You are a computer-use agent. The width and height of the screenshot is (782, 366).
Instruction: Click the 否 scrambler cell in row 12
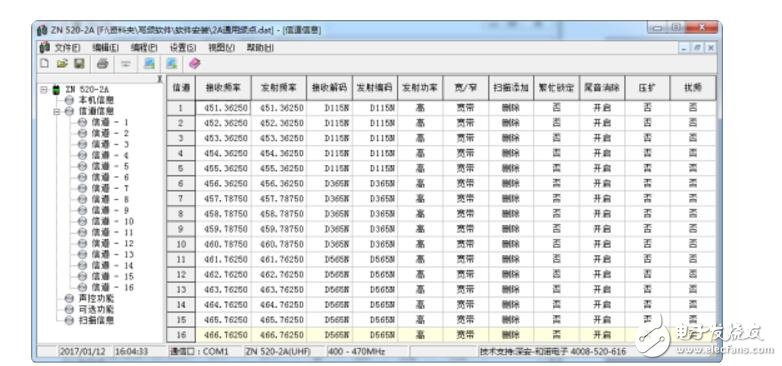(693, 275)
